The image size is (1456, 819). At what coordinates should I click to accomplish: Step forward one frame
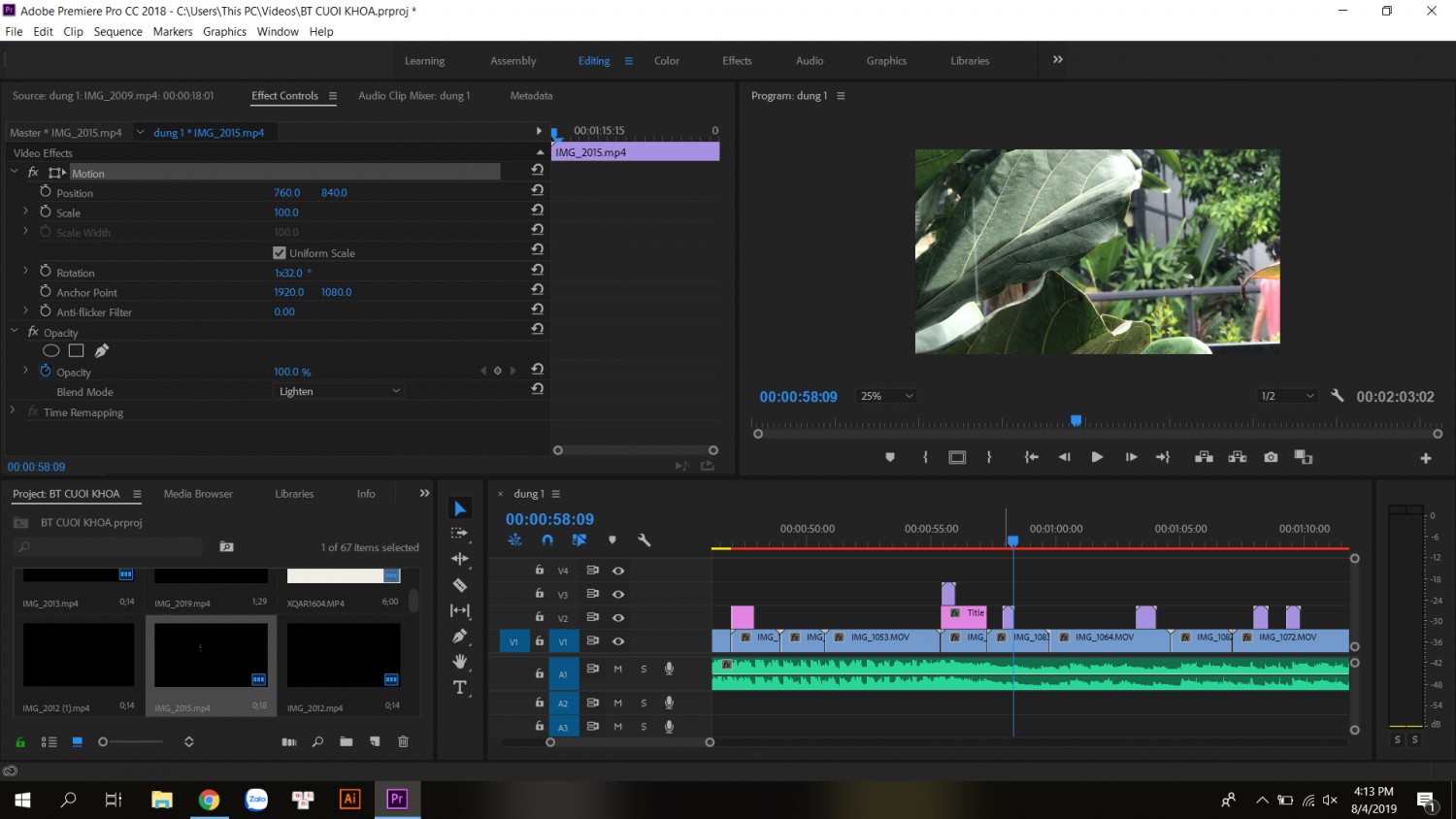coord(1131,457)
